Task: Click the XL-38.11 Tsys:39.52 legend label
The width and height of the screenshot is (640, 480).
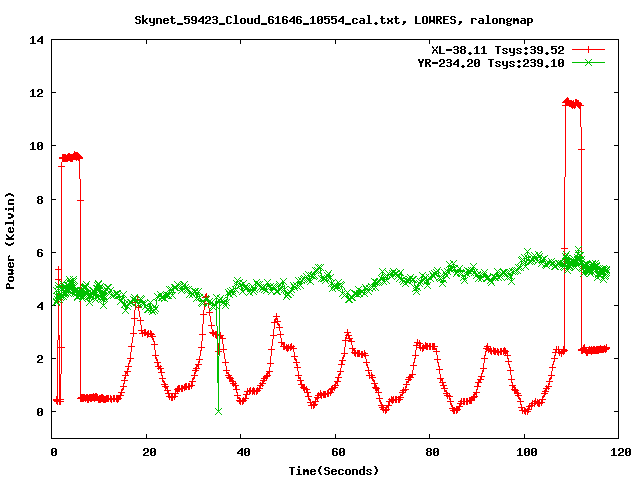Action: (x=498, y=50)
